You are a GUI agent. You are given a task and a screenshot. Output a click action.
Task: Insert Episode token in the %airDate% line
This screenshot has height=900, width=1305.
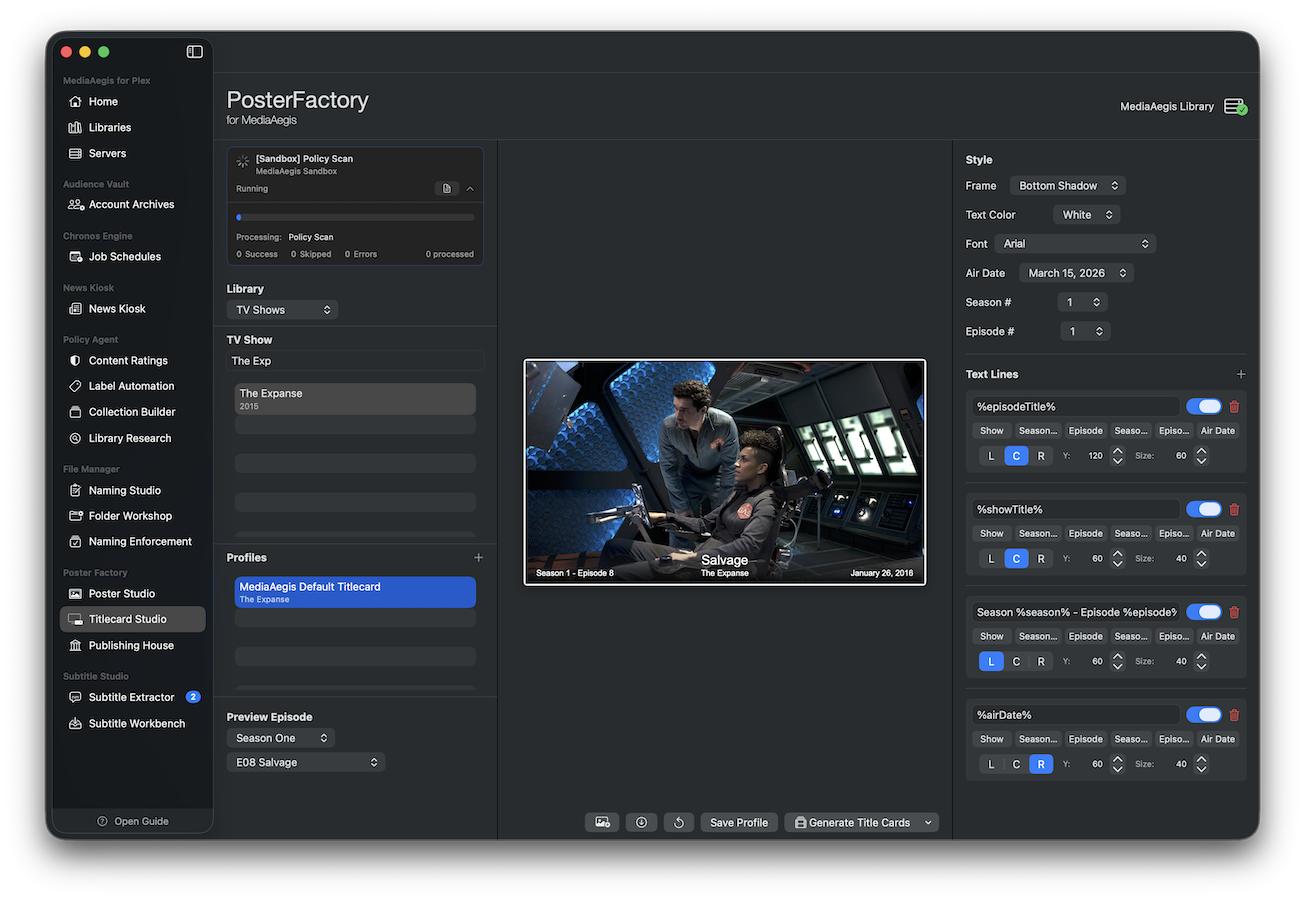[x=1085, y=739]
